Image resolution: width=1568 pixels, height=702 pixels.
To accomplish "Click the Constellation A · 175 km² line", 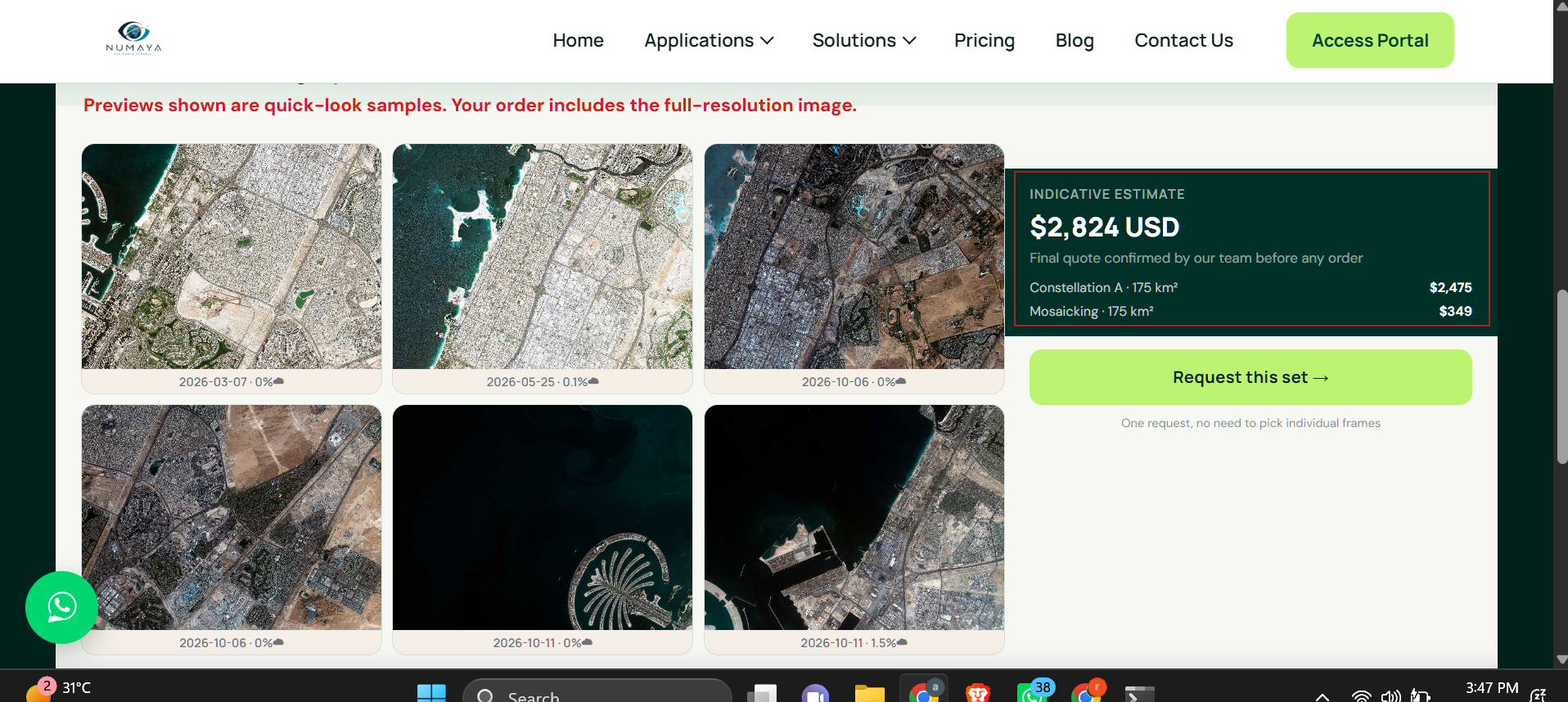I will [x=1250, y=287].
